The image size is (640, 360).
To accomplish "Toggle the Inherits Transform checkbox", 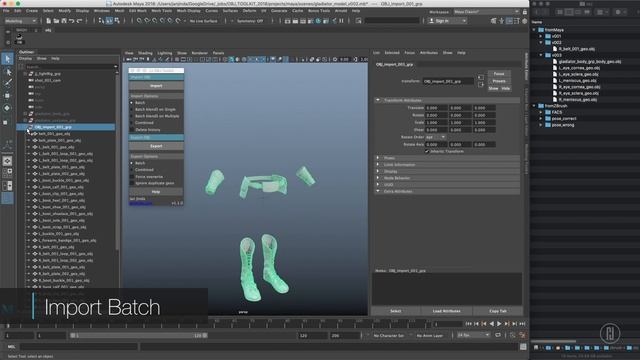I will click(x=427, y=151).
